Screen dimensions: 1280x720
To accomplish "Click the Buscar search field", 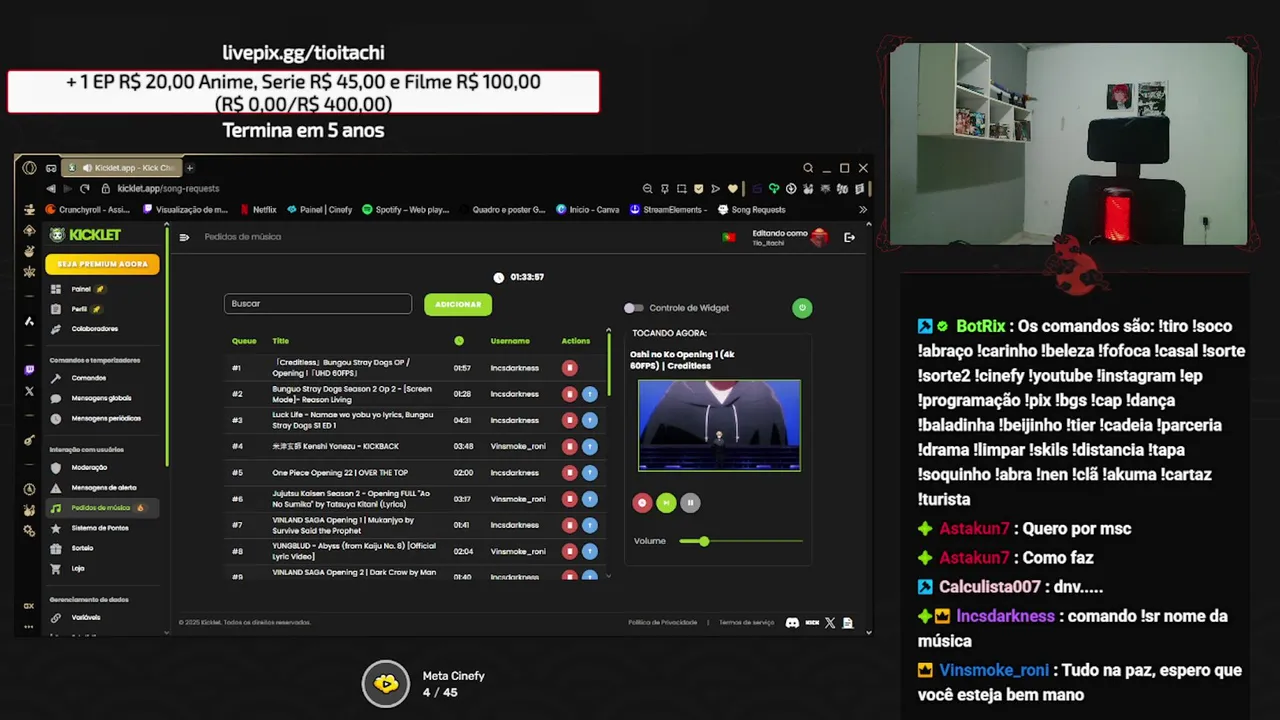I will 318,304.
